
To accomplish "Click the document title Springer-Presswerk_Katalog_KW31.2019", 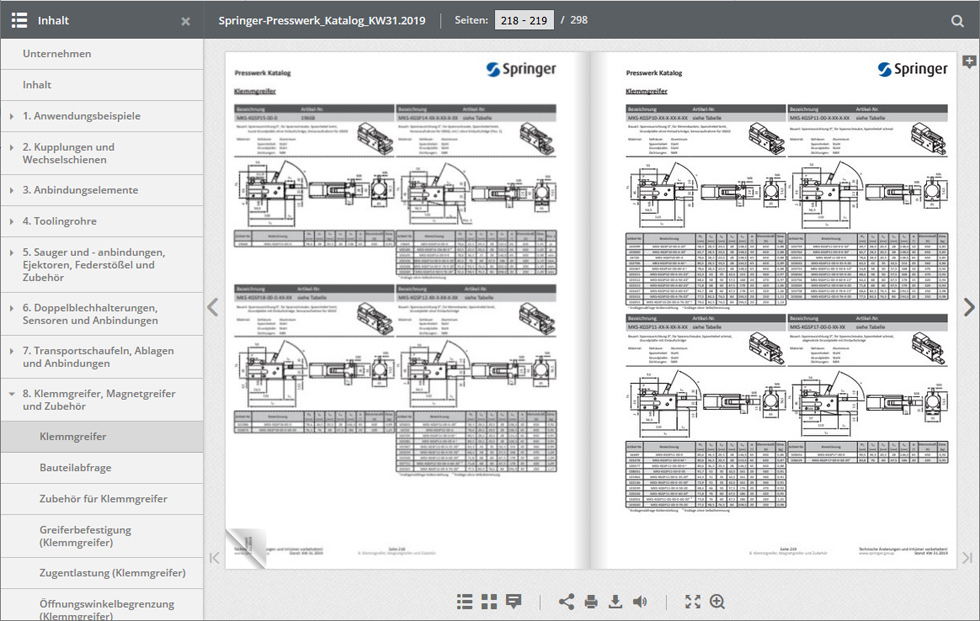I will click(x=322, y=21).
